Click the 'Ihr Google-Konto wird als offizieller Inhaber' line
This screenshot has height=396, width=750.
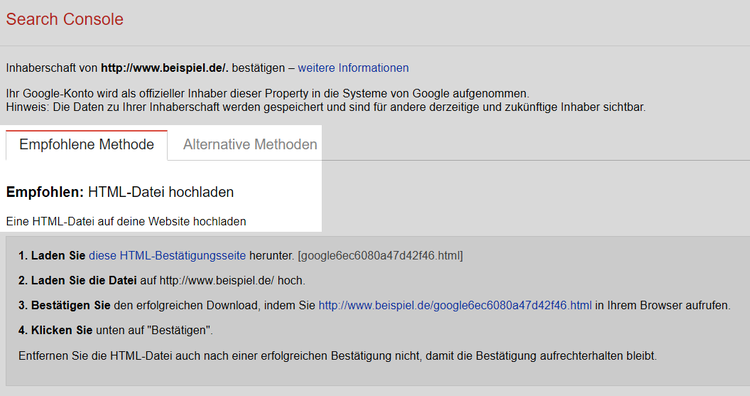click(267, 94)
